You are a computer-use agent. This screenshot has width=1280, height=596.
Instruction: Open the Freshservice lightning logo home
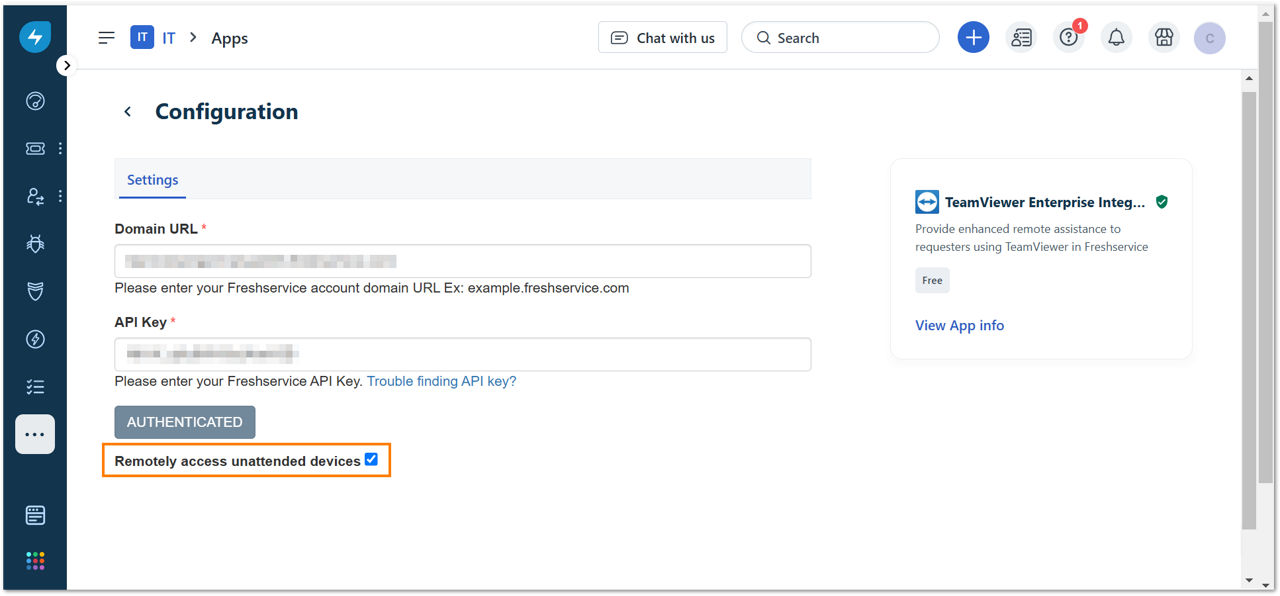click(x=35, y=37)
